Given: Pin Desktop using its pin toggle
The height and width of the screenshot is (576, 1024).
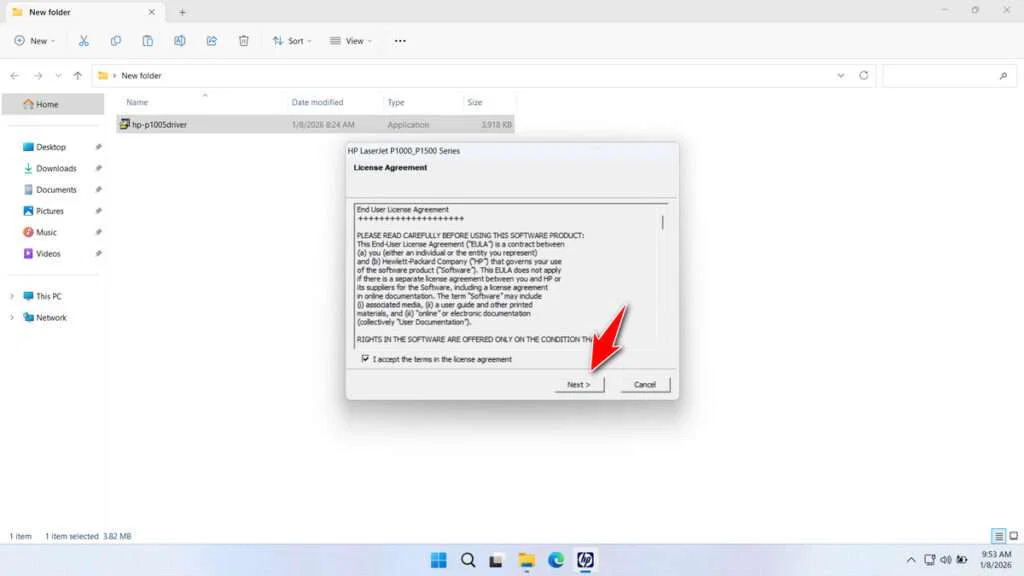Looking at the screenshot, I should click(97, 147).
